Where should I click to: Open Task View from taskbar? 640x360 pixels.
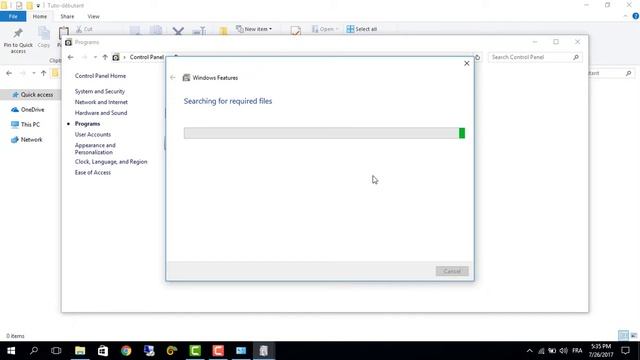[x=56, y=351]
